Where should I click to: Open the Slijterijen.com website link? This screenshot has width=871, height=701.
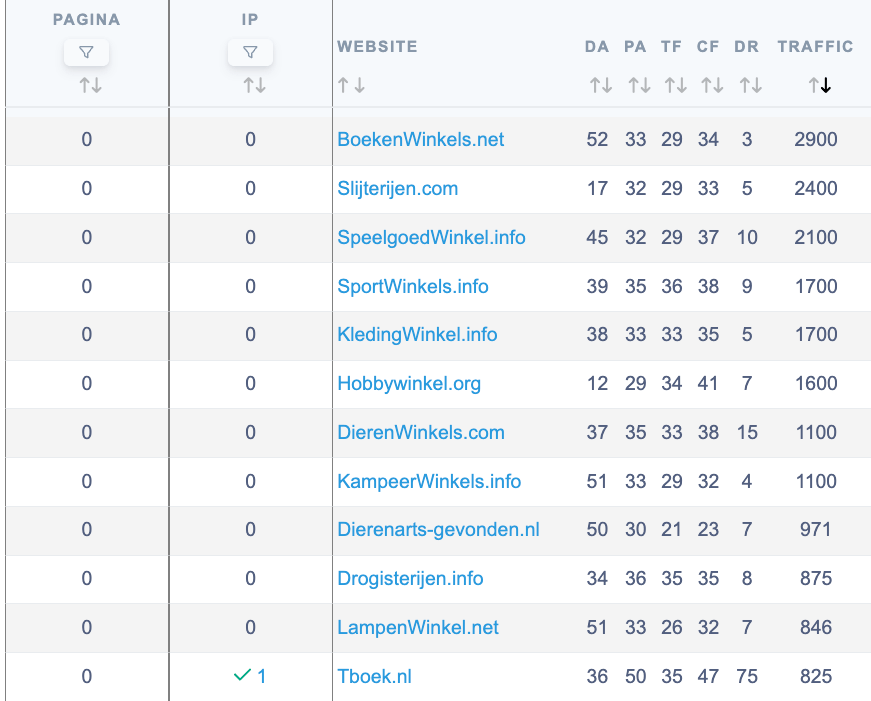(397, 188)
